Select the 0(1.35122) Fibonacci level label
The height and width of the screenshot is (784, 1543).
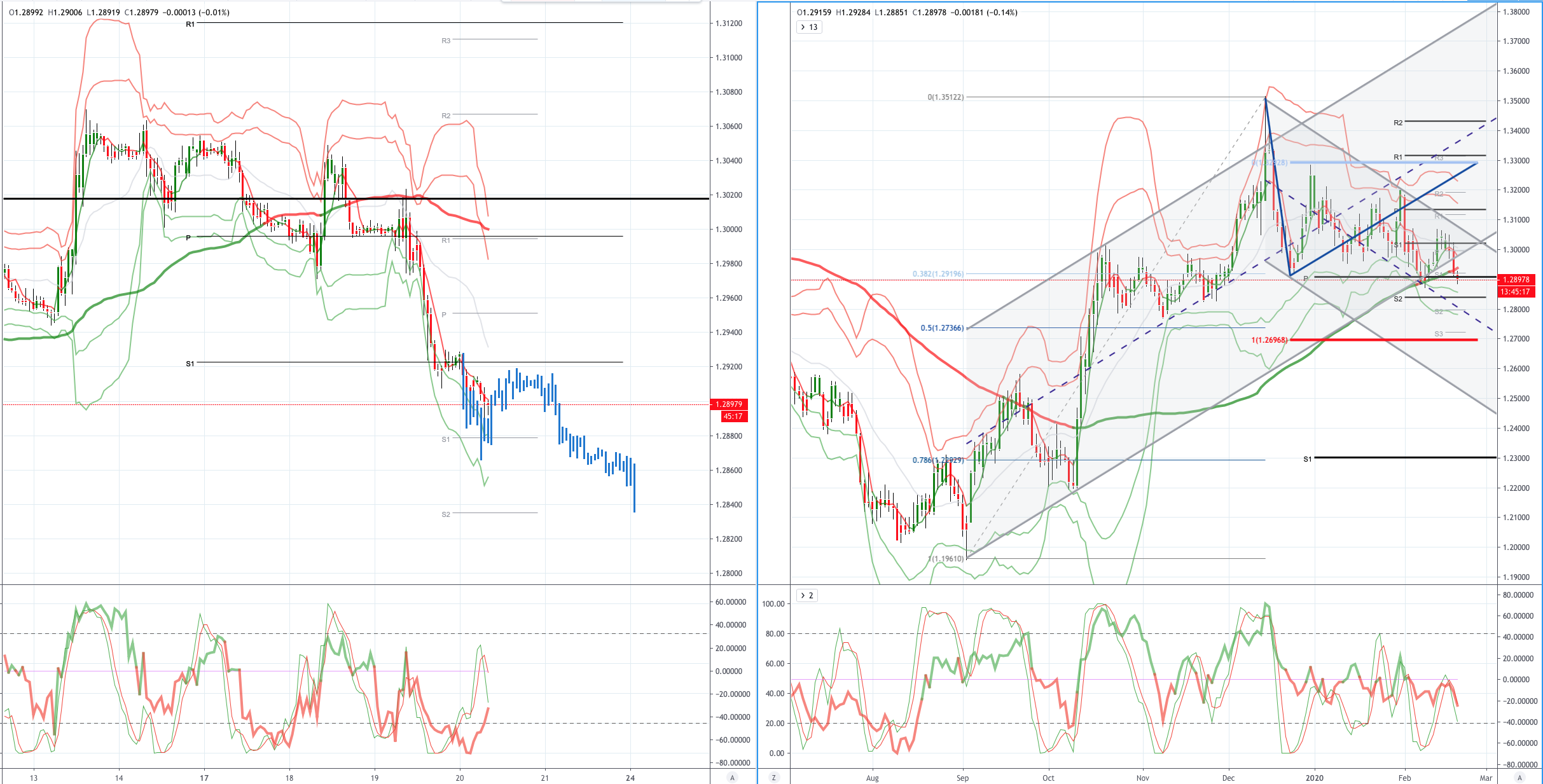[946, 97]
